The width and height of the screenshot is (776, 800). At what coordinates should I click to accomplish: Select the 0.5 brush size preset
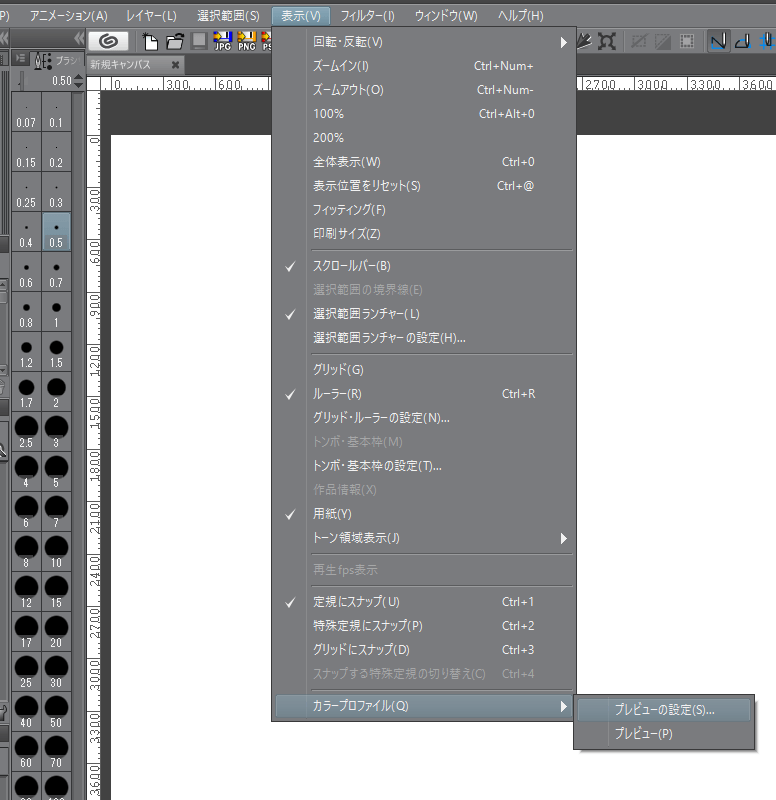click(56, 233)
